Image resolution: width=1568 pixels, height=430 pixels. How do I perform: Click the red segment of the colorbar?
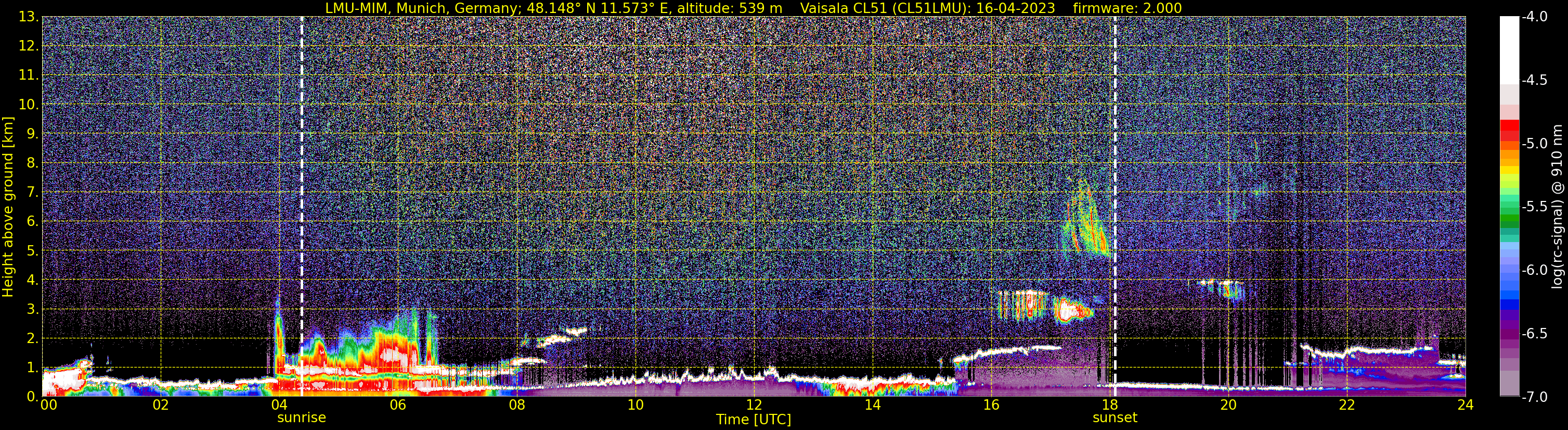click(x=1510, y=130)
